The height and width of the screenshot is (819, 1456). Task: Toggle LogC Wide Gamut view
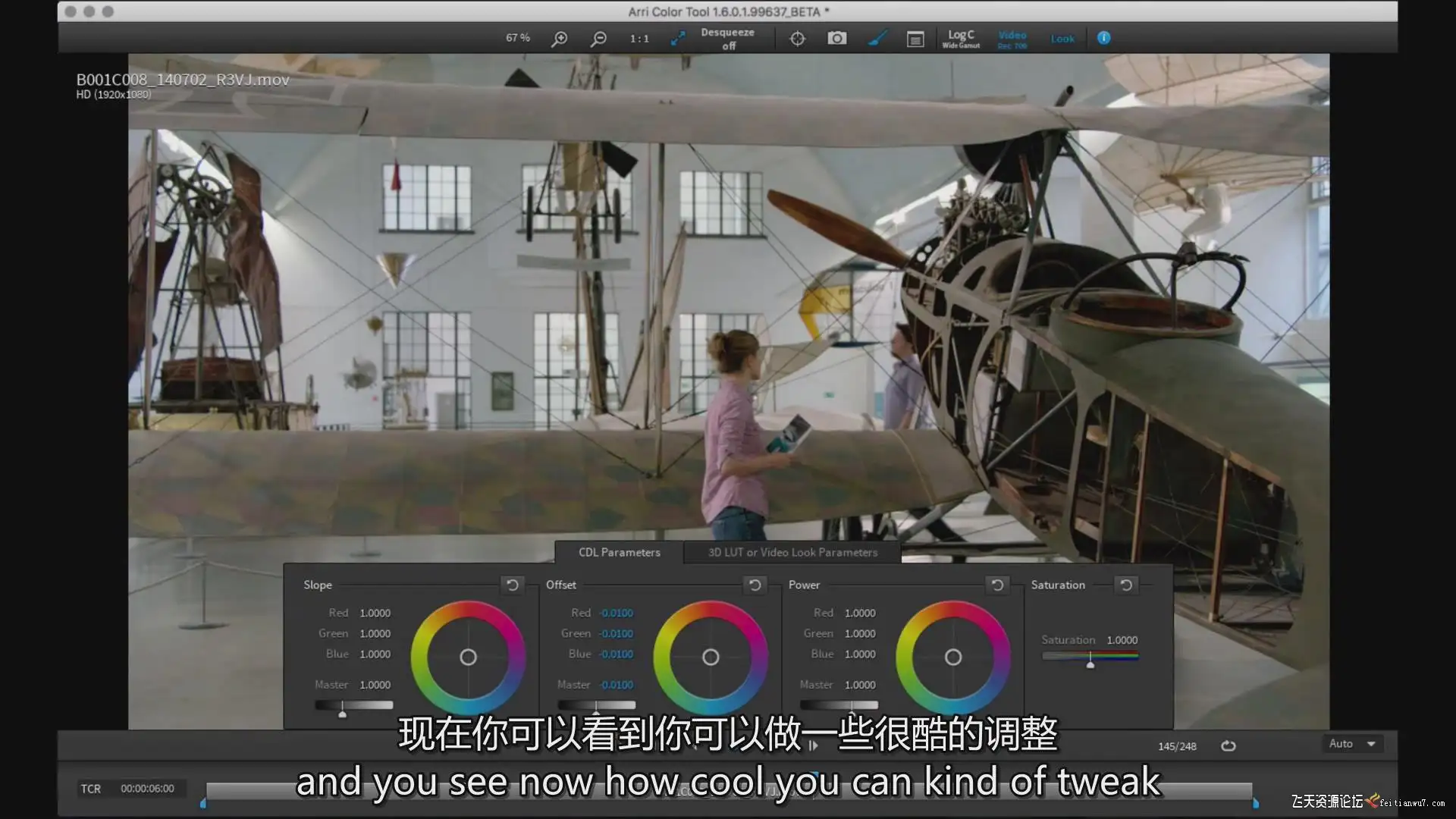point(961,39)
